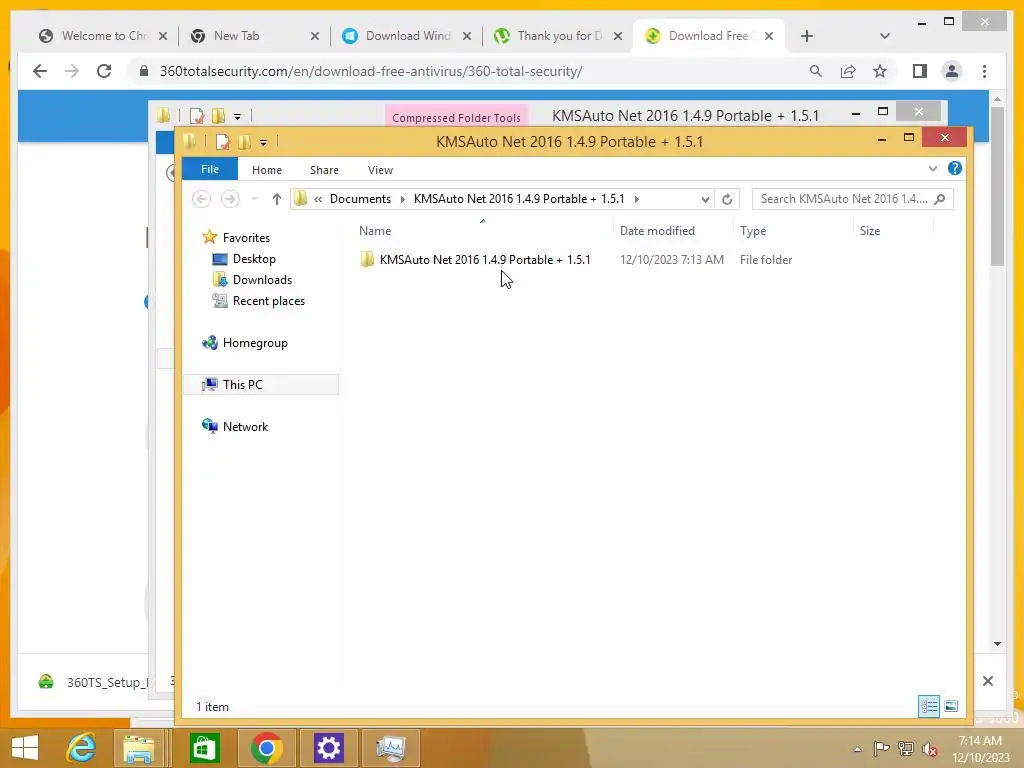Expand breadcrumb arrow after KMSAuto folder

[x=636, y=199]
